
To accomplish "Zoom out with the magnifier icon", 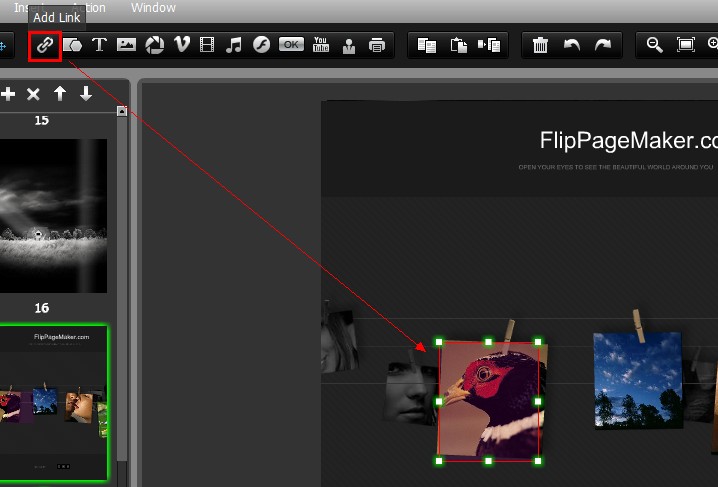I will coord(655,45).
